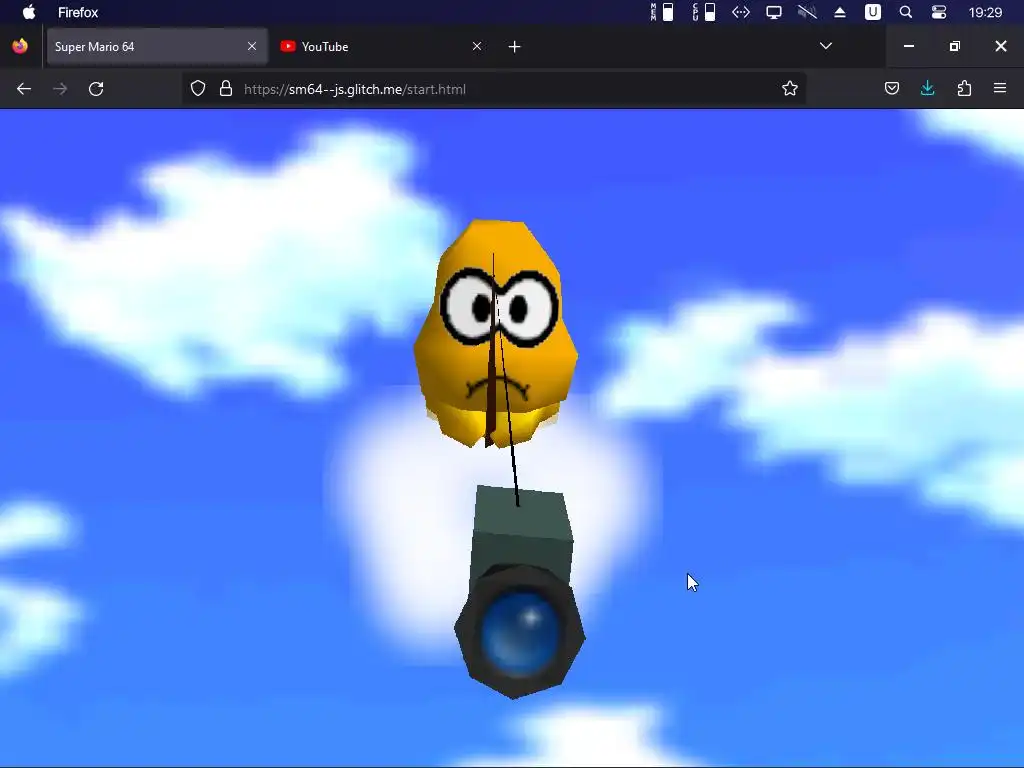Open the network arrows menu bar icon
The width and height of the screenshot is (1024, 768).
pyautogui.click(x=741, y=12)
